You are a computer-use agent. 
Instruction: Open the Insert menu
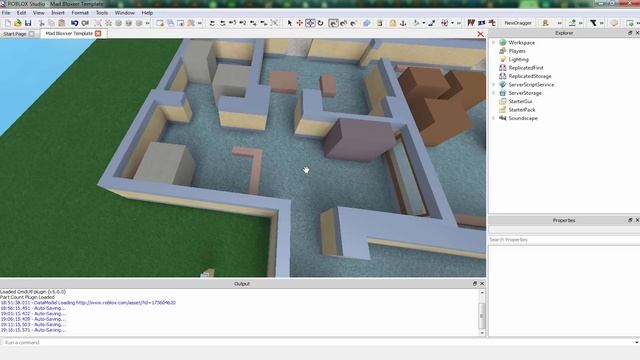58,13
